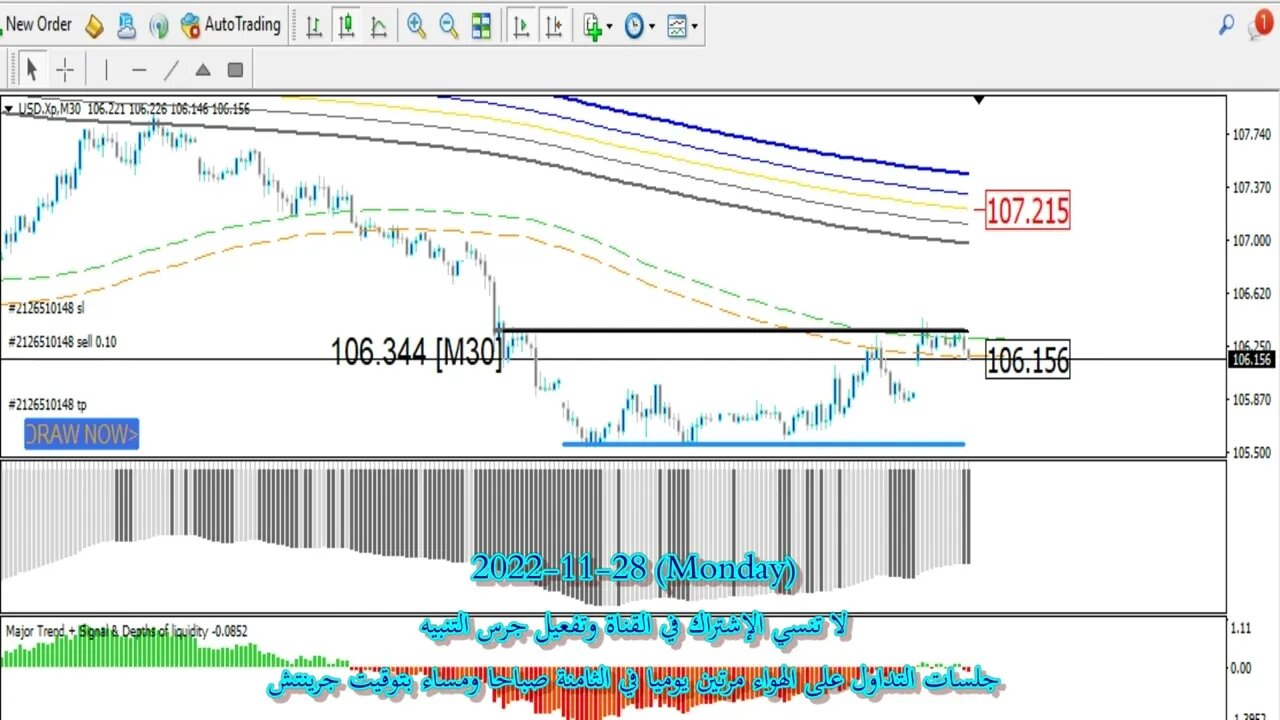This screenshot has width=1280, height=720.
Task: Click the Periods clock icon
Action: (x=634, y=27)
